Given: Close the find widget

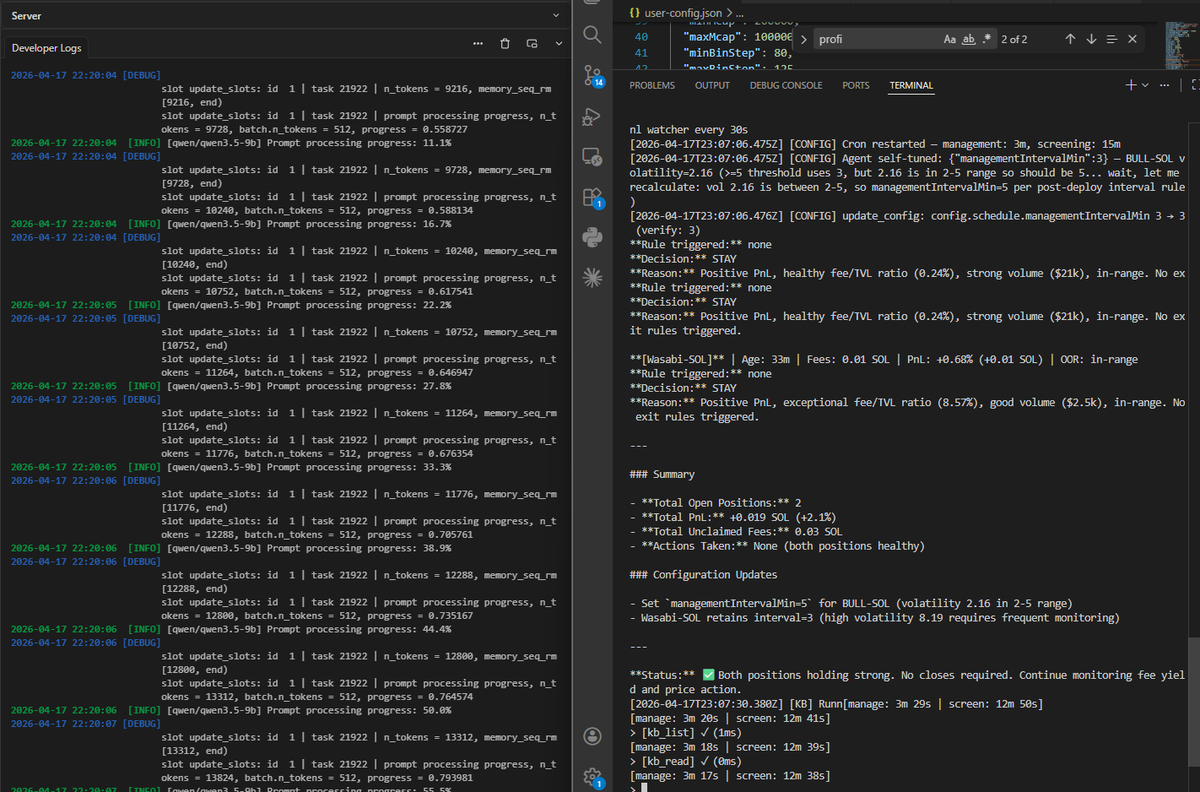Looking at the screenshot, I should pos(1132,39).
